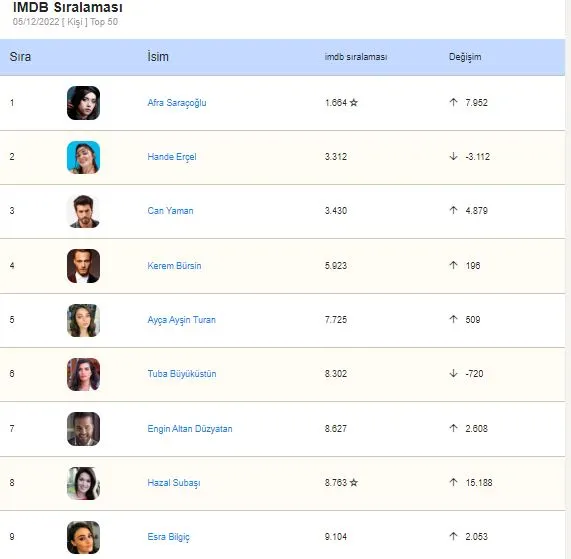Click the star icon next to 1.664
571x559 pixels.
(354, 103)
